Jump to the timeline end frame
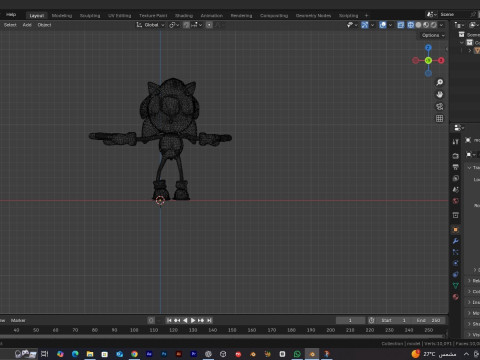Viewport: 480px width, 360px height. tap(209, 320)
